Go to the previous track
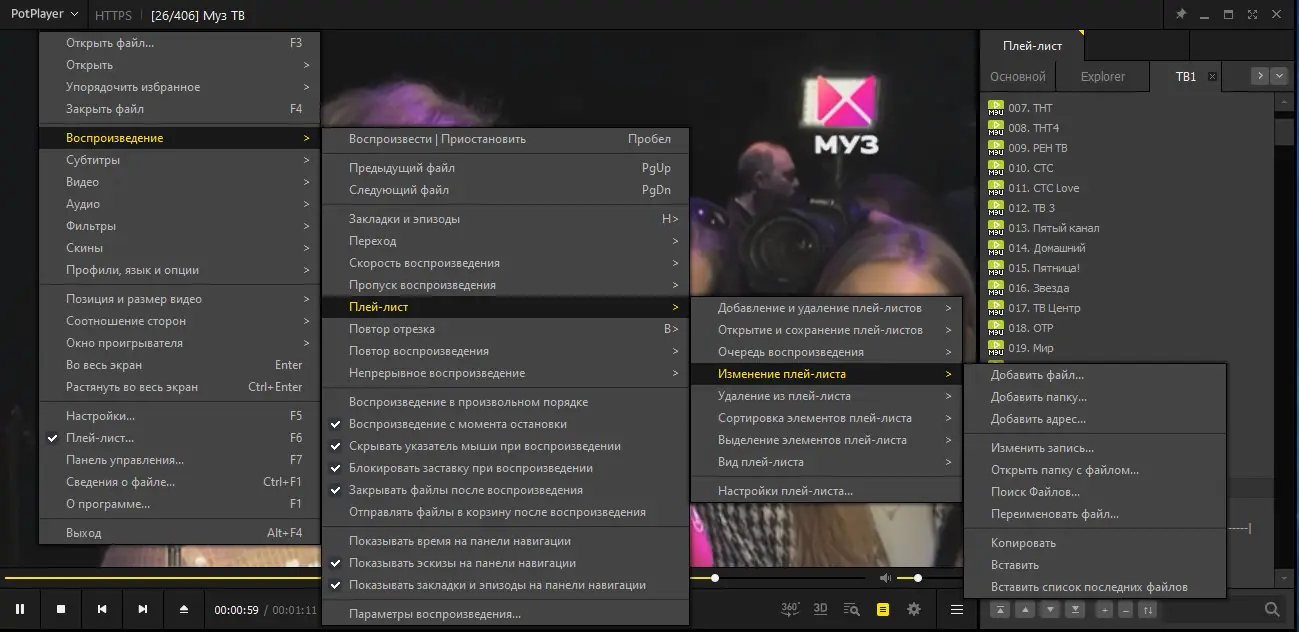This screenshot has width=1299, height=632. pyautogui.click(x=102, y=608)
